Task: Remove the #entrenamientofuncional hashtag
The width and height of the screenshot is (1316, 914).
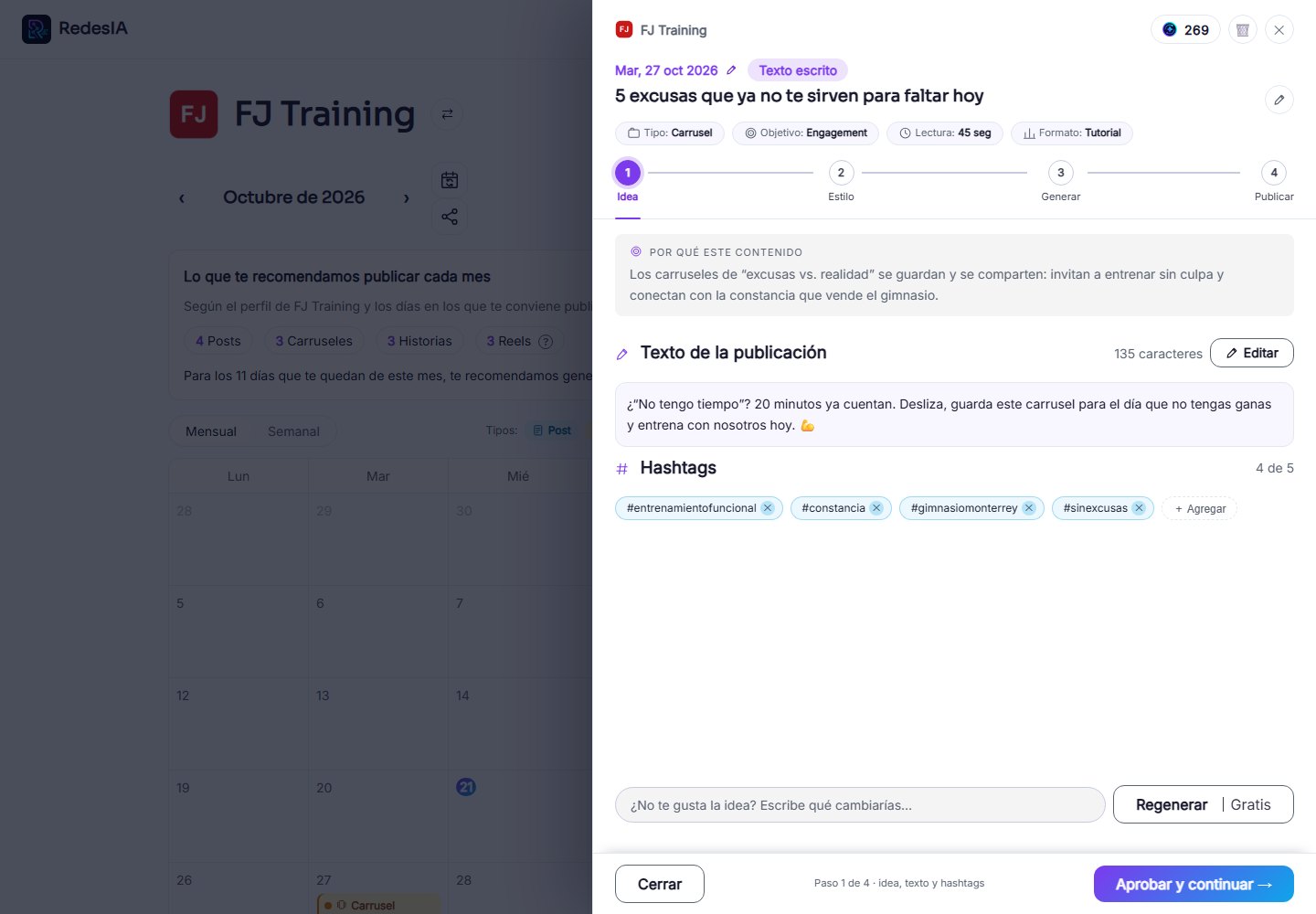Action: coord(768,508)
